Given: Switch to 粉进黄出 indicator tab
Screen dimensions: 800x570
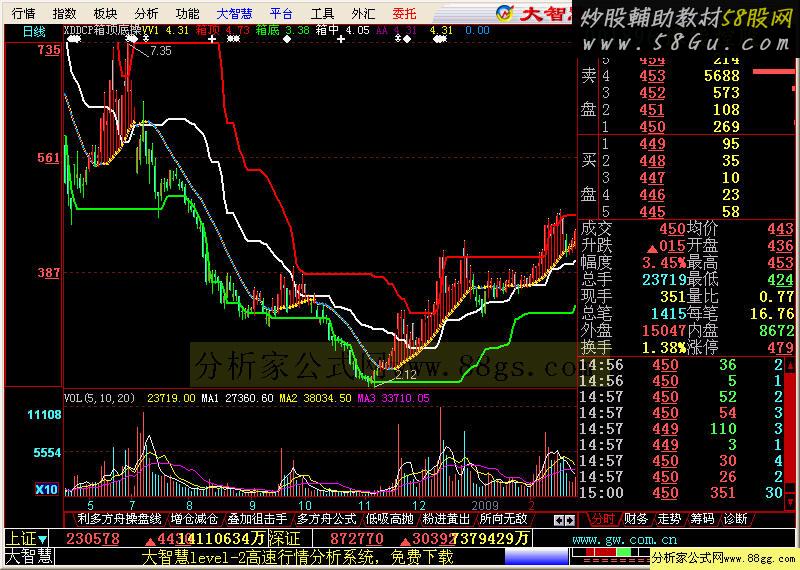Looking at the screenshot, I should tap(446, 519).
